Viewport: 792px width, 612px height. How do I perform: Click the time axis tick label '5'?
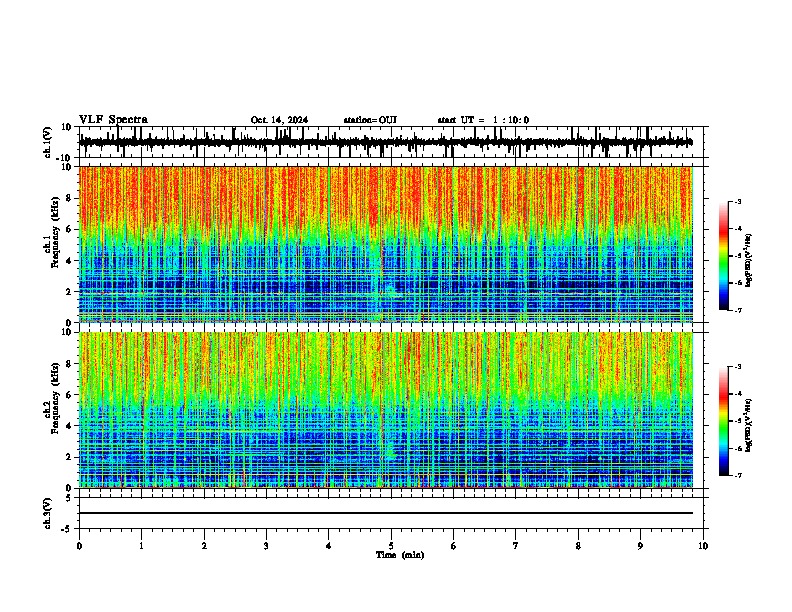coord(391,546)
